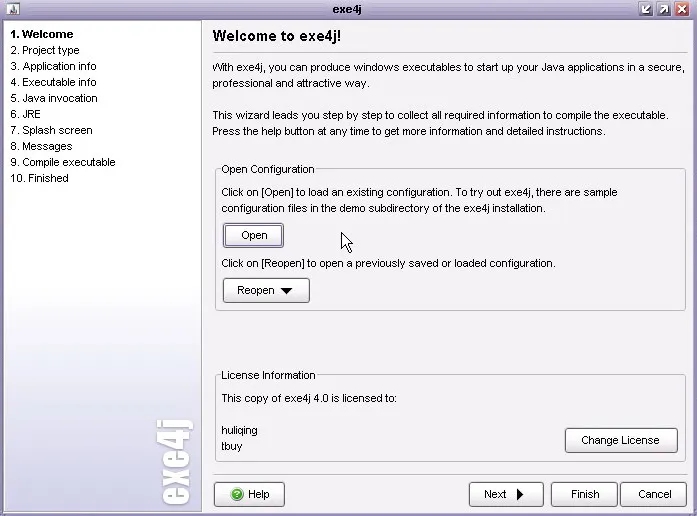Proceed with the Next button

pos(506,494)
